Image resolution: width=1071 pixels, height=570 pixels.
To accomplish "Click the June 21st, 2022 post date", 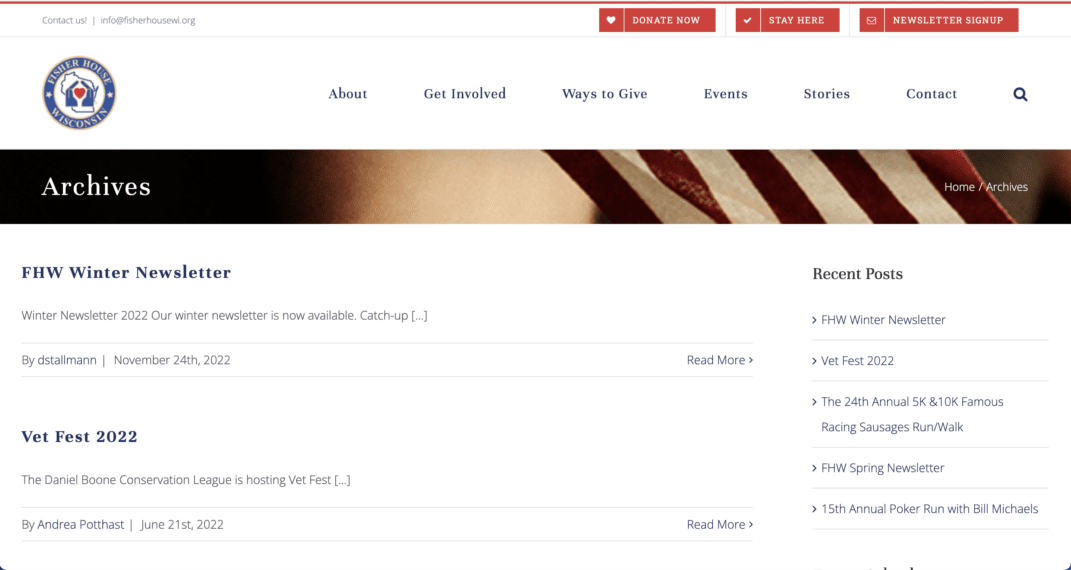I will [x=182, y=524].
